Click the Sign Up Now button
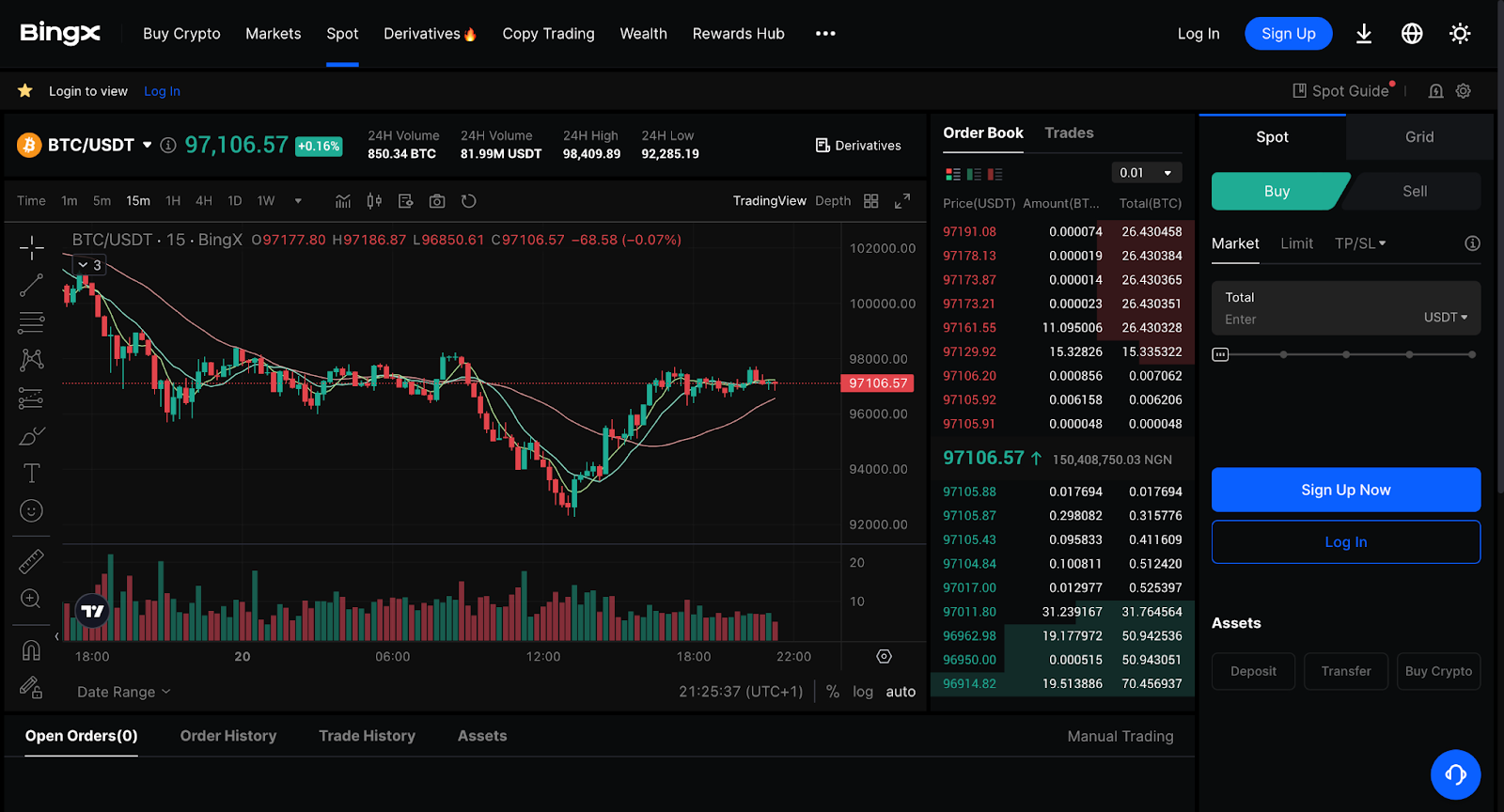The width and height of the screenshot is (1504, 812). 1345,490
